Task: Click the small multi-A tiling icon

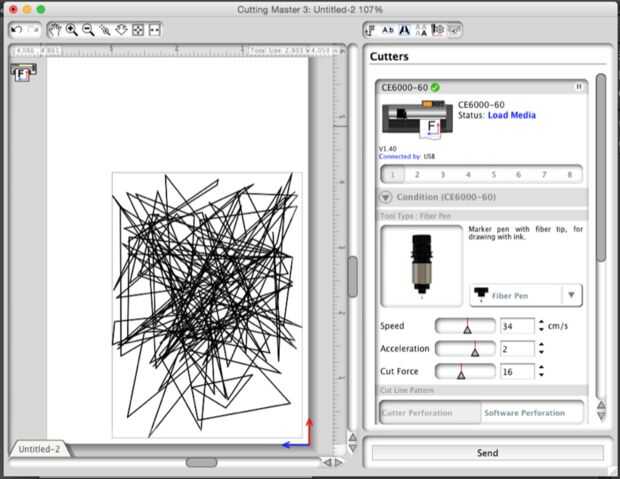Action: pyautogui.click(x=422, y=30)
